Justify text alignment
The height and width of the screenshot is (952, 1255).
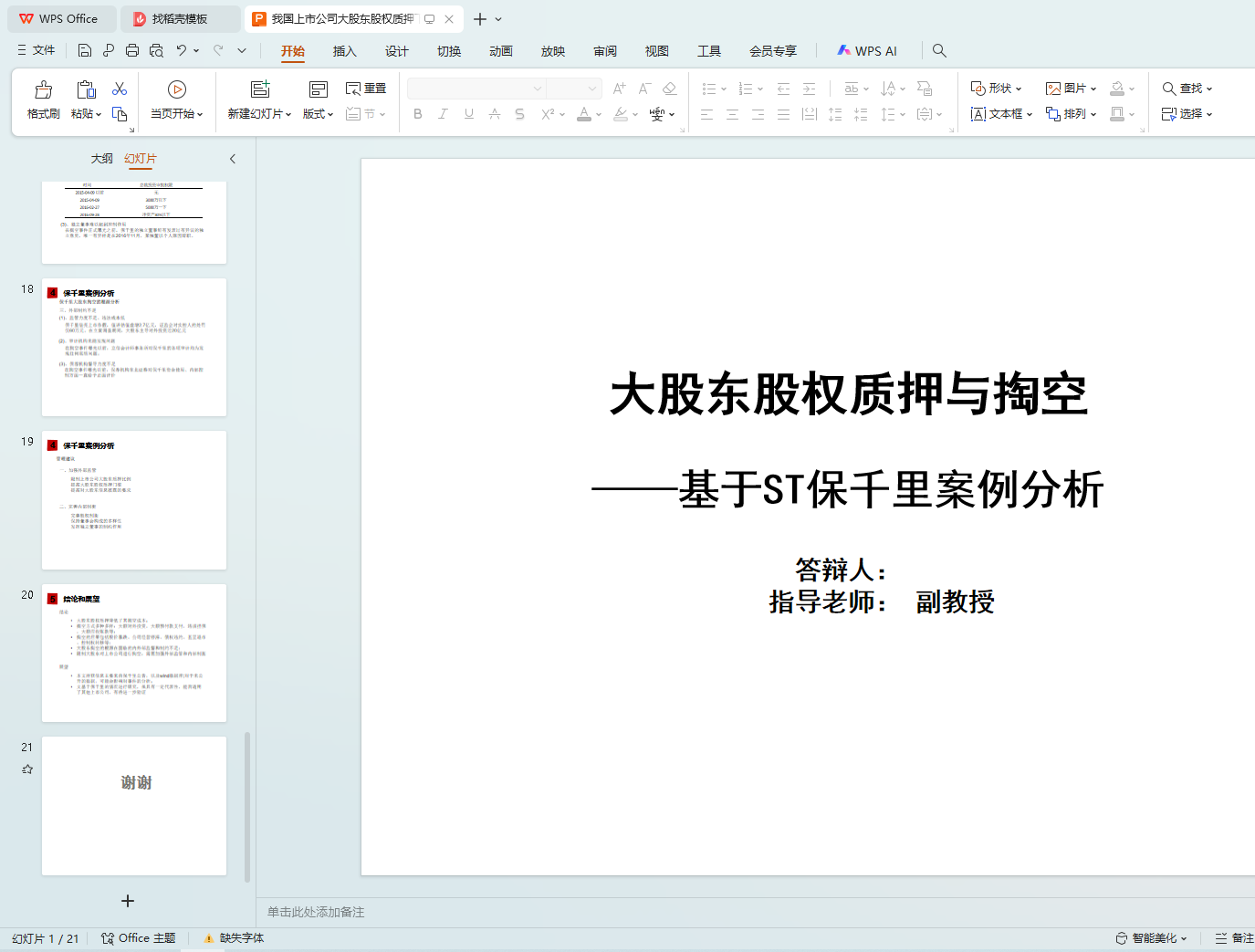[783, 114]
